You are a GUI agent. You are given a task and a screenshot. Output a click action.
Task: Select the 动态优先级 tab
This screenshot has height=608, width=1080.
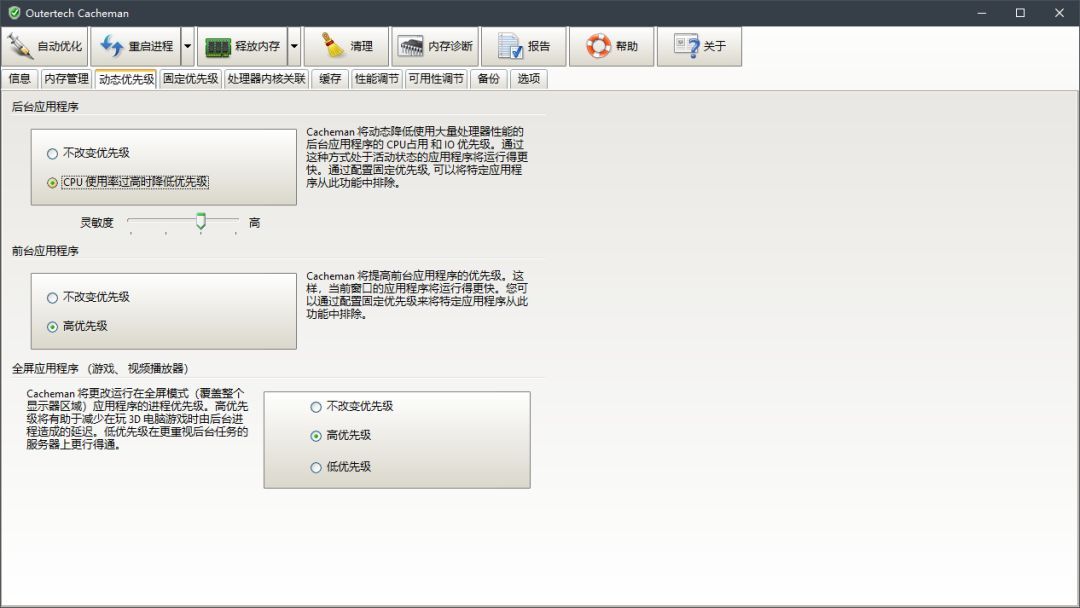click(126, 78)
